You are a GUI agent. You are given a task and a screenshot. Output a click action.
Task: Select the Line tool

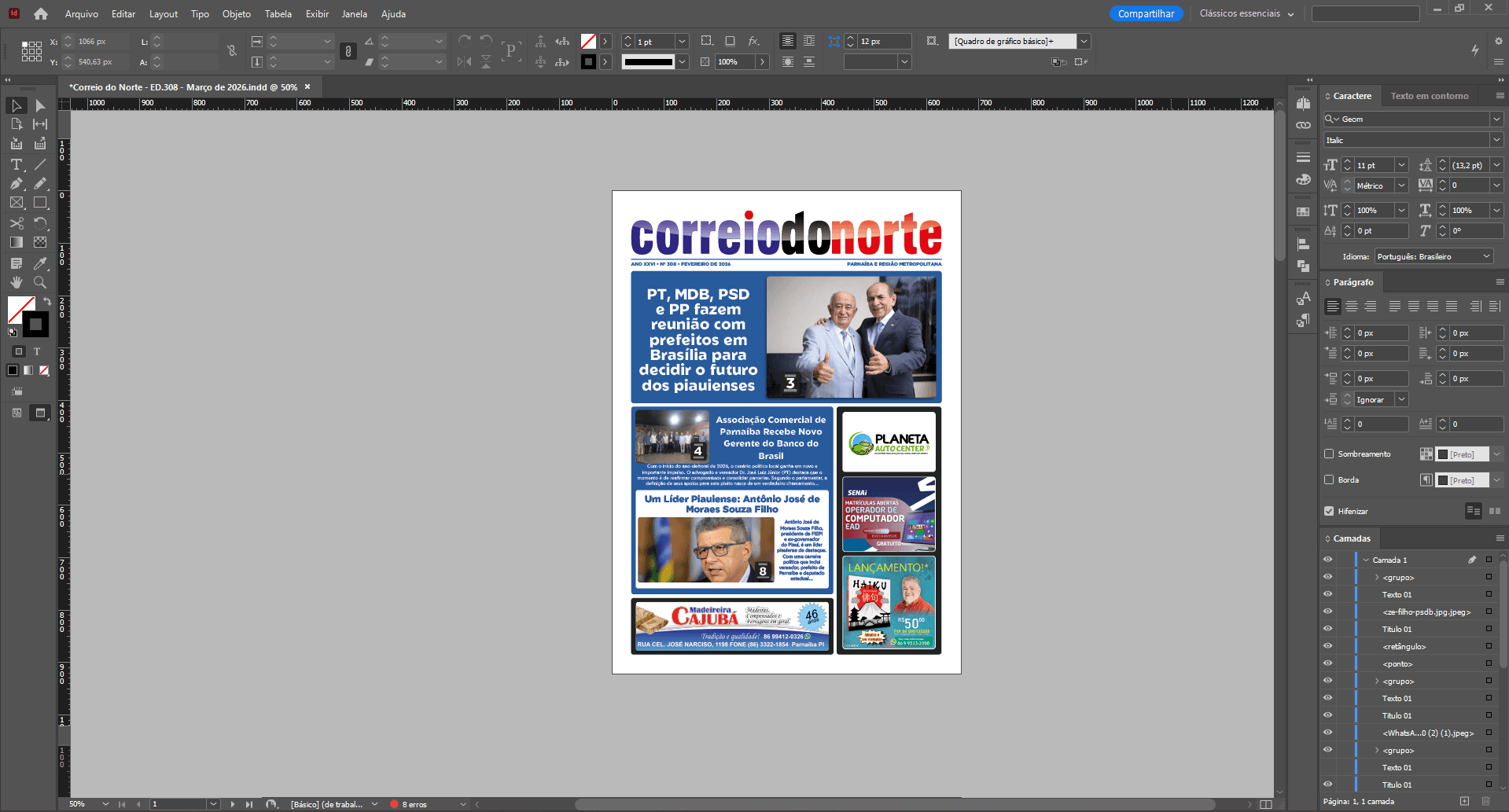[x=40, y=164]
